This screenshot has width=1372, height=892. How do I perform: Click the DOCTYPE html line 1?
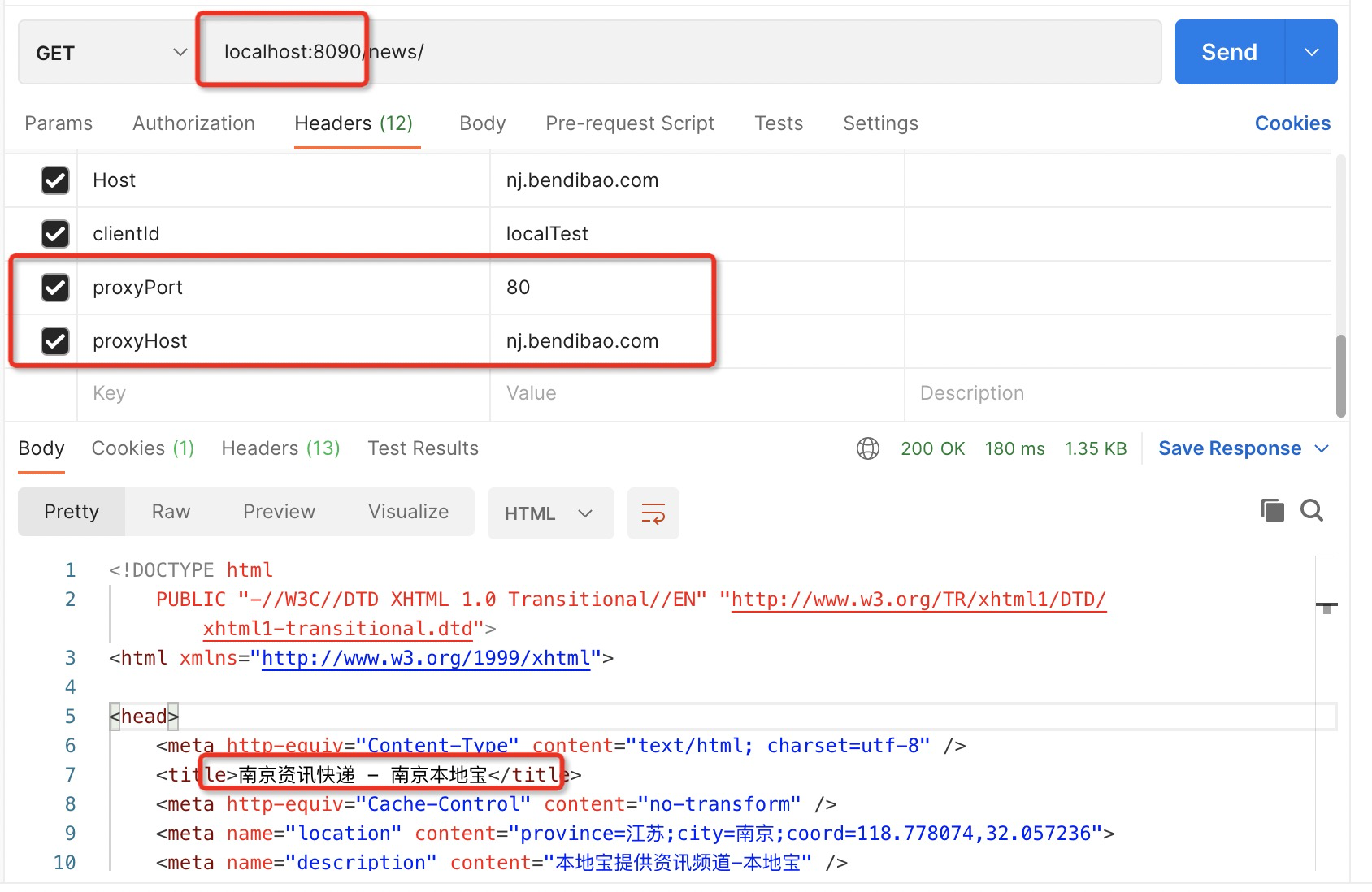pyautogui.click(x=191, y=570)
